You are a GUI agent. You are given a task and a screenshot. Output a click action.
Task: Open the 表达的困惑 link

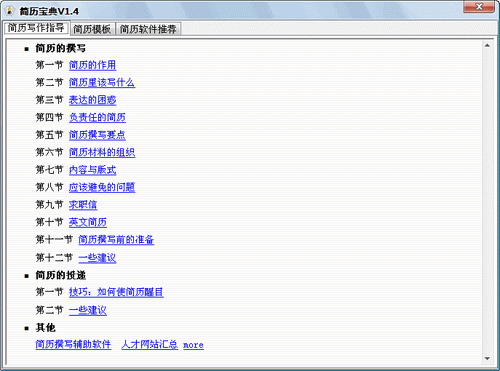[92, 100]
